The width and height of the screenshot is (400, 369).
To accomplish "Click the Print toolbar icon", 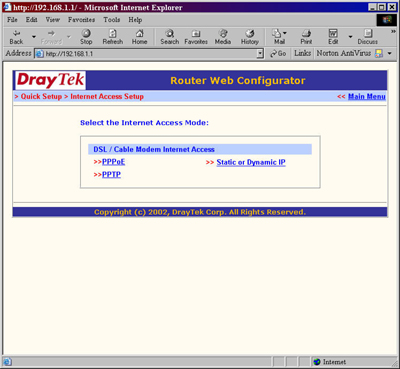I will (x=306, y=37).
